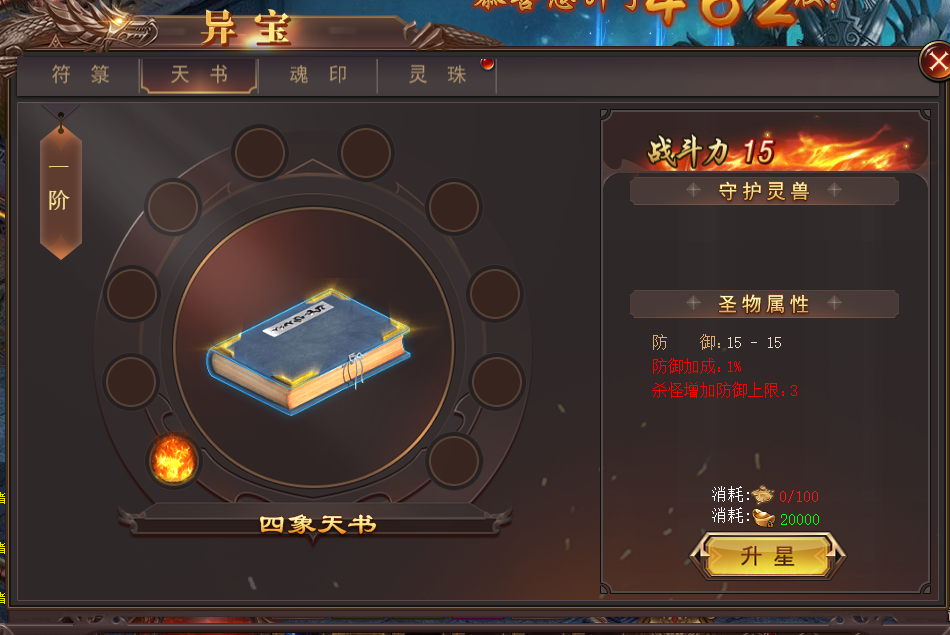Click the cauldron material icon beside 0/100

763,495
